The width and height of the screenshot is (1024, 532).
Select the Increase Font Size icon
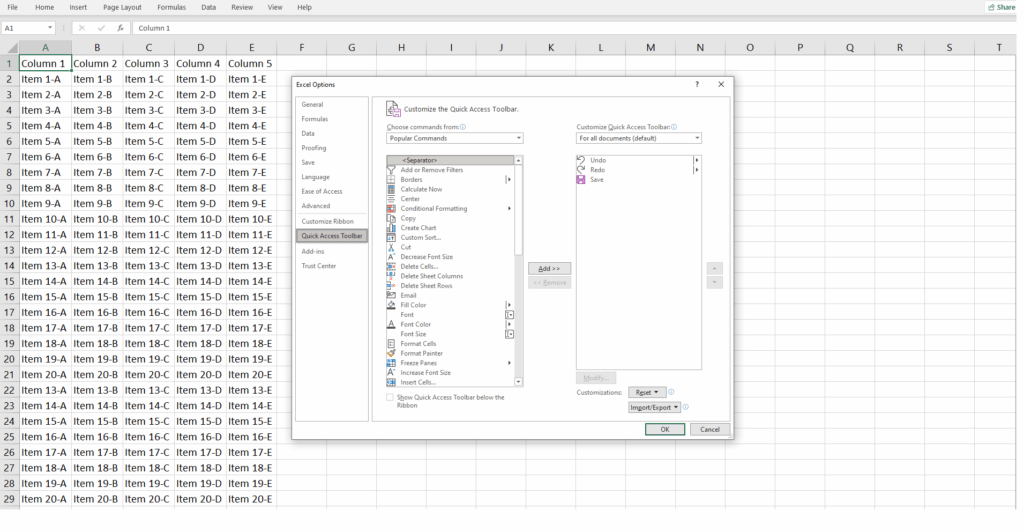(x=391, y=373)
